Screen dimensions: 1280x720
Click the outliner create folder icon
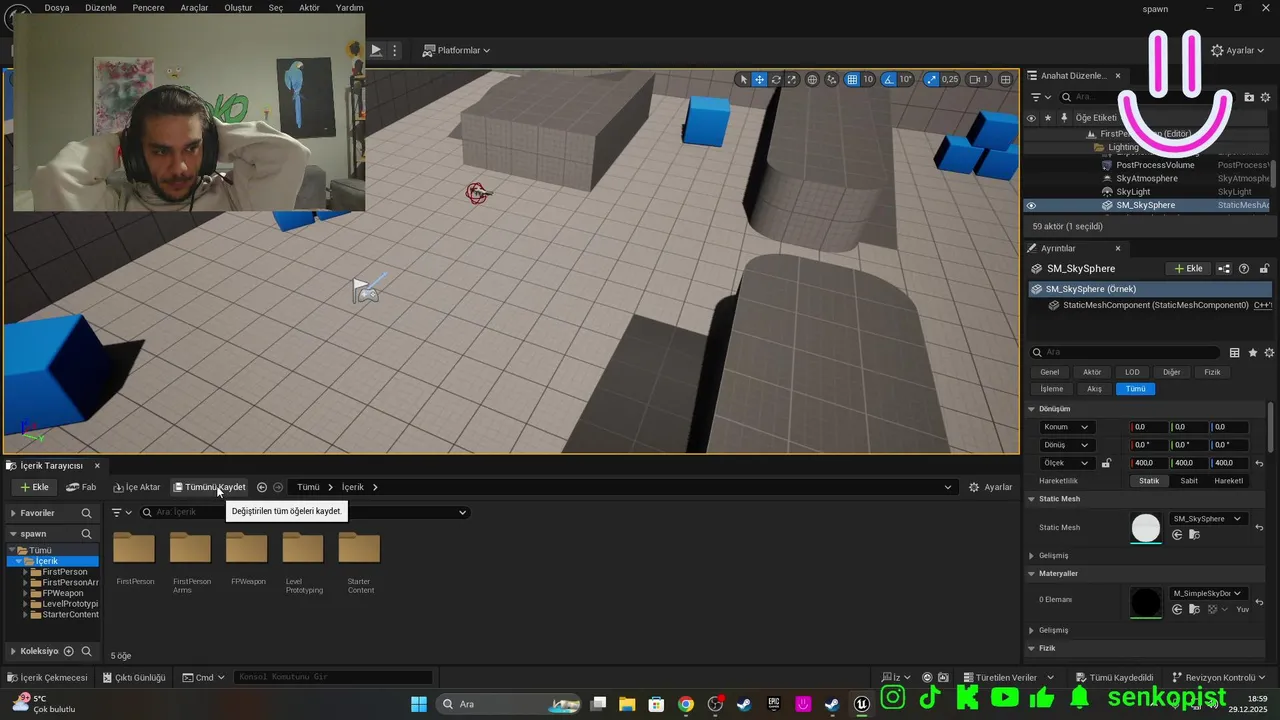point(1249,97)
